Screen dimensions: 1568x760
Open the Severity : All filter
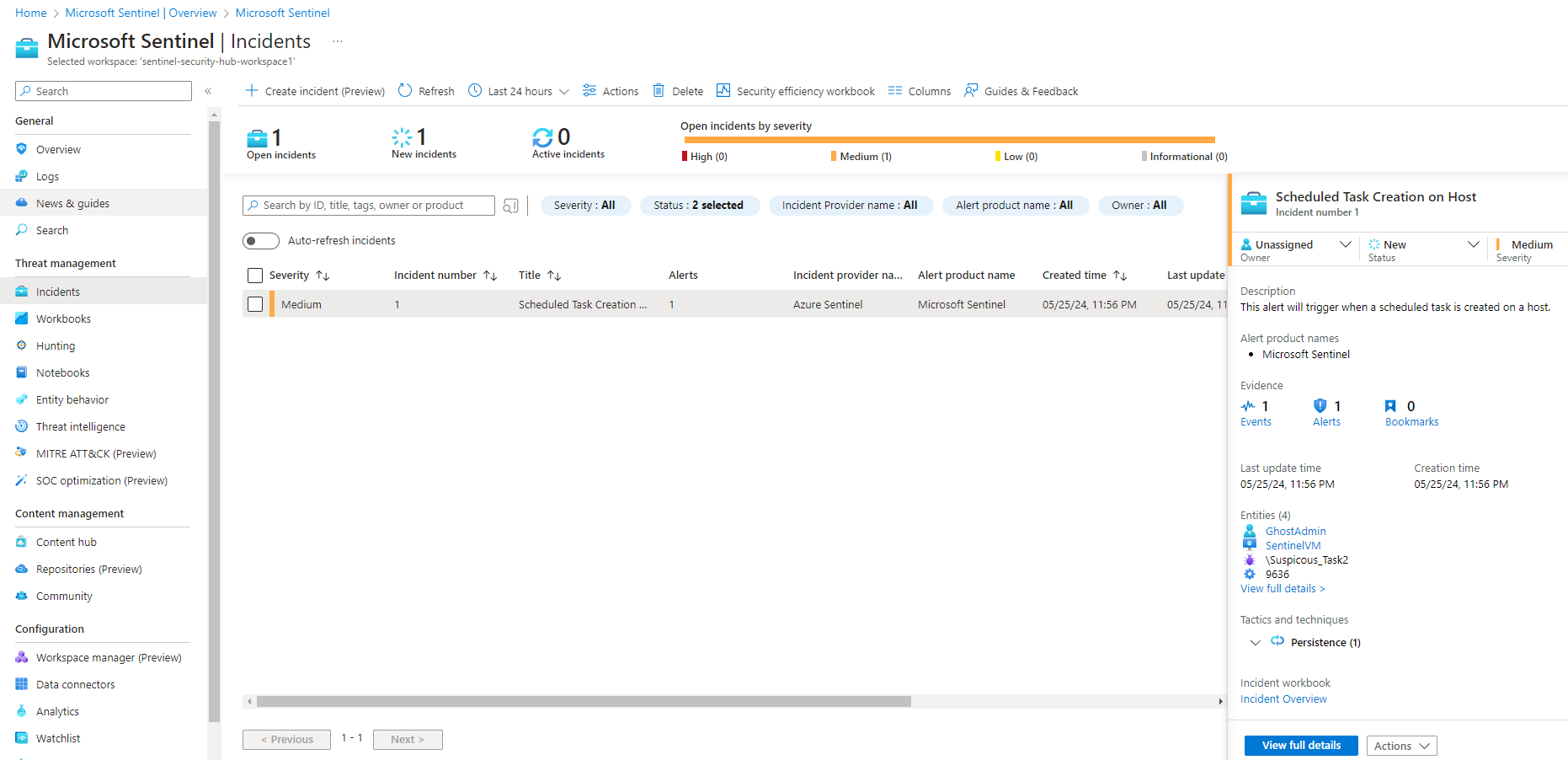click(x=584, y=205)
